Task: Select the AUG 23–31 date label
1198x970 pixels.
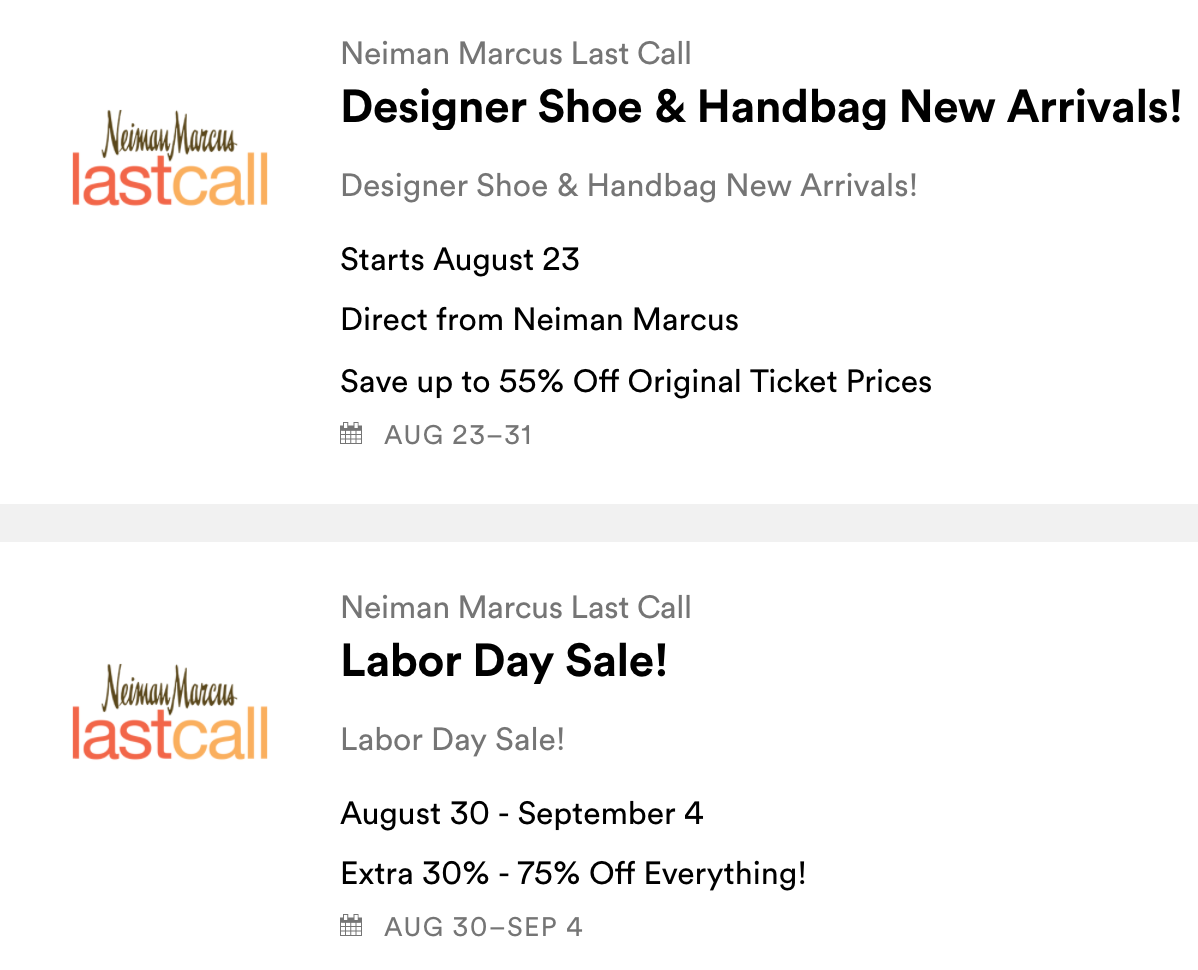Action: pyautogui.click(x=458, y=435)
